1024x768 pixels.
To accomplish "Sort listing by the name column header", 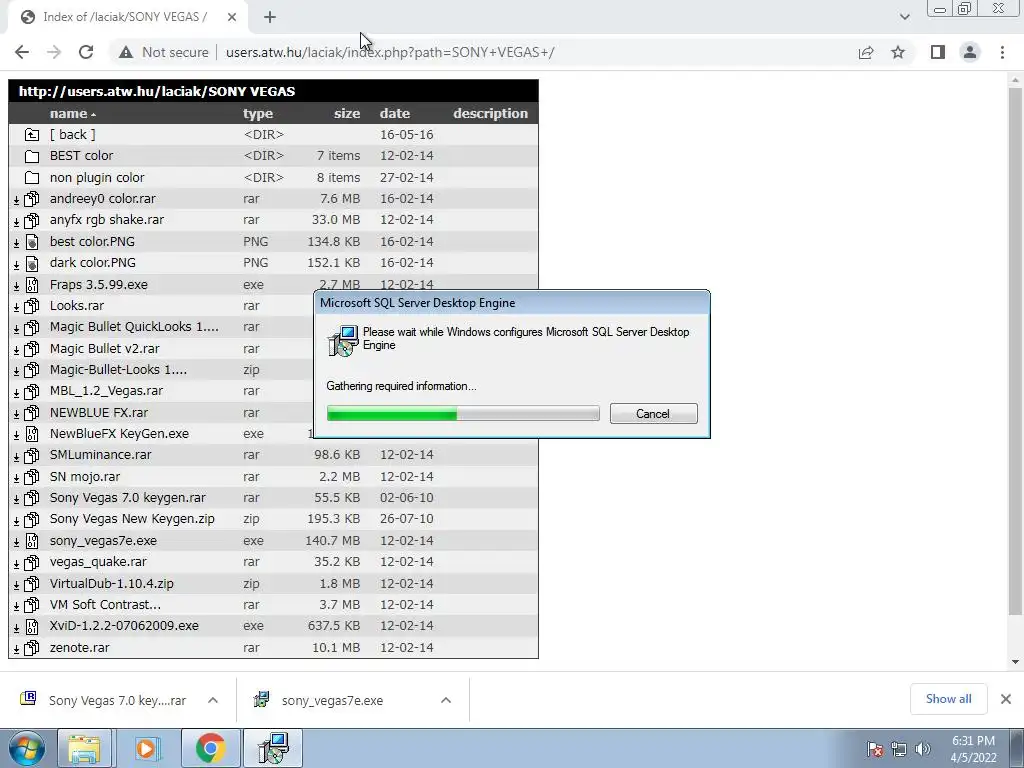I will tap(69, 114).
